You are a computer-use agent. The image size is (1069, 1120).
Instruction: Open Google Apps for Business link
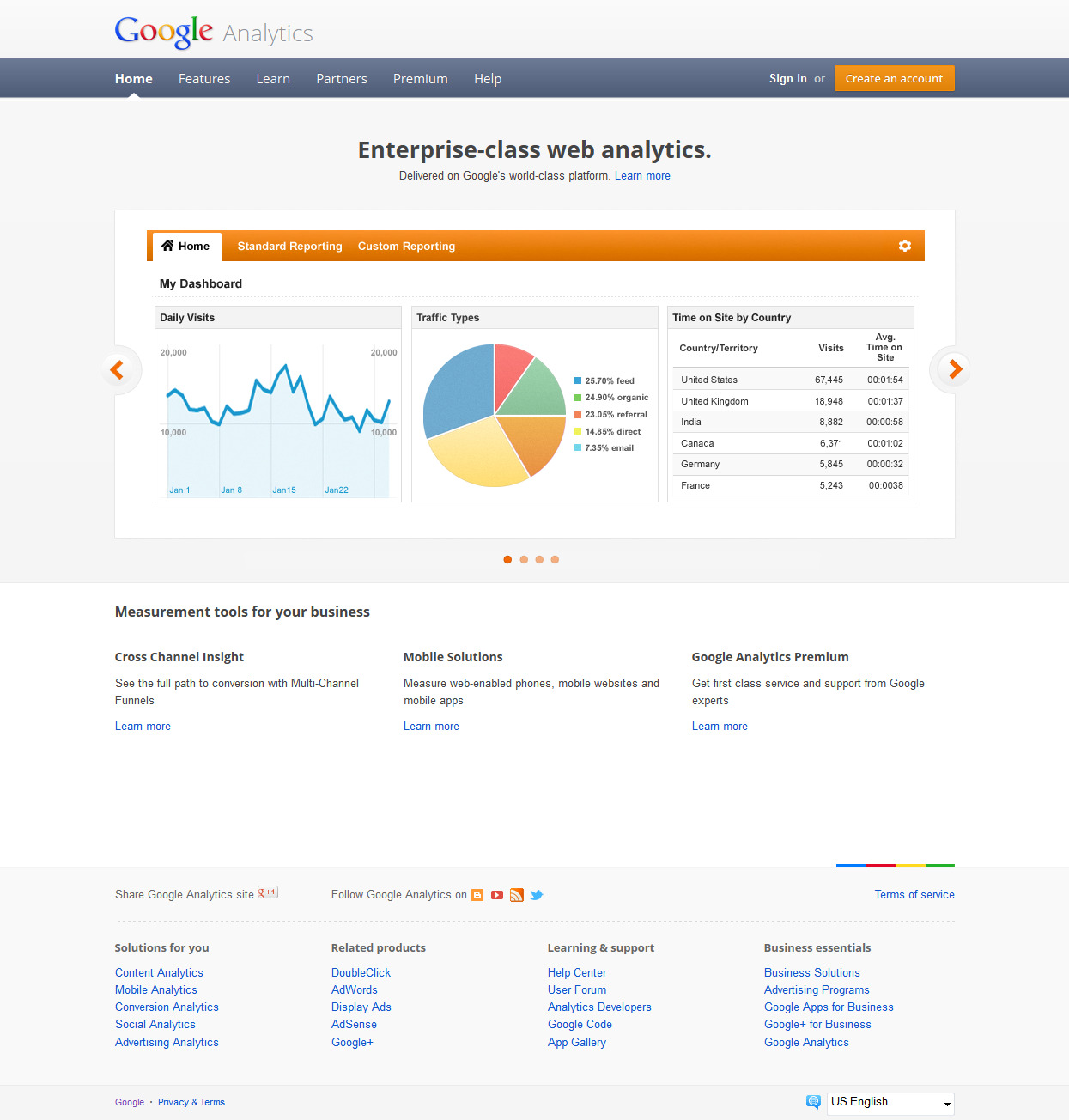829,1007
